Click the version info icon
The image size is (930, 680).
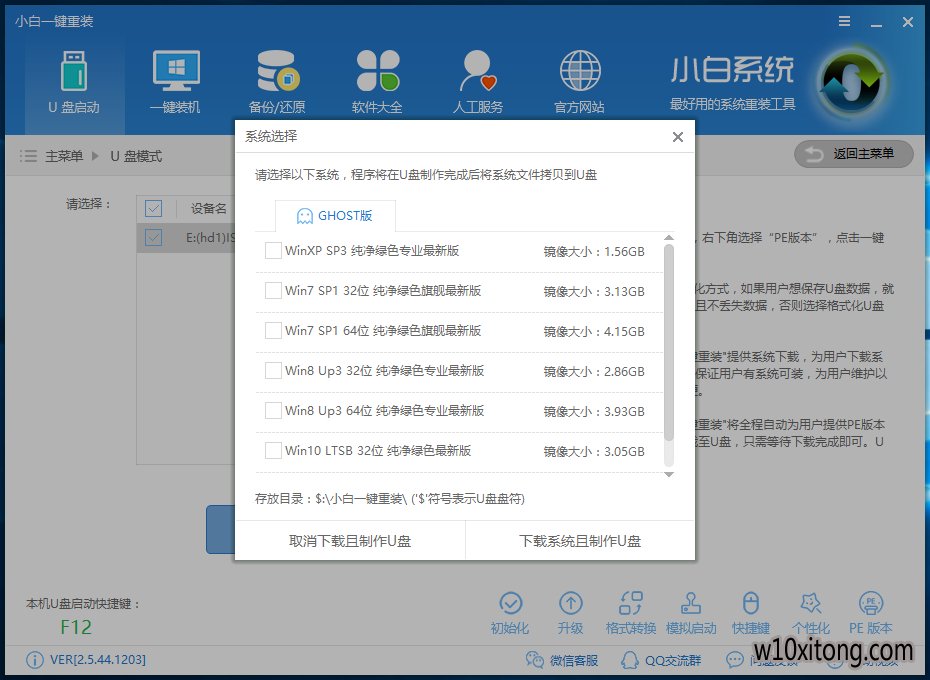(35, 660)
